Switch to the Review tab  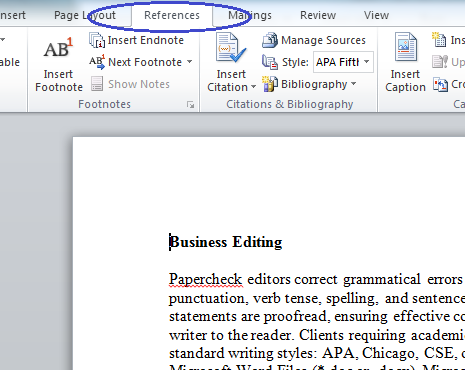click(318, 15)
